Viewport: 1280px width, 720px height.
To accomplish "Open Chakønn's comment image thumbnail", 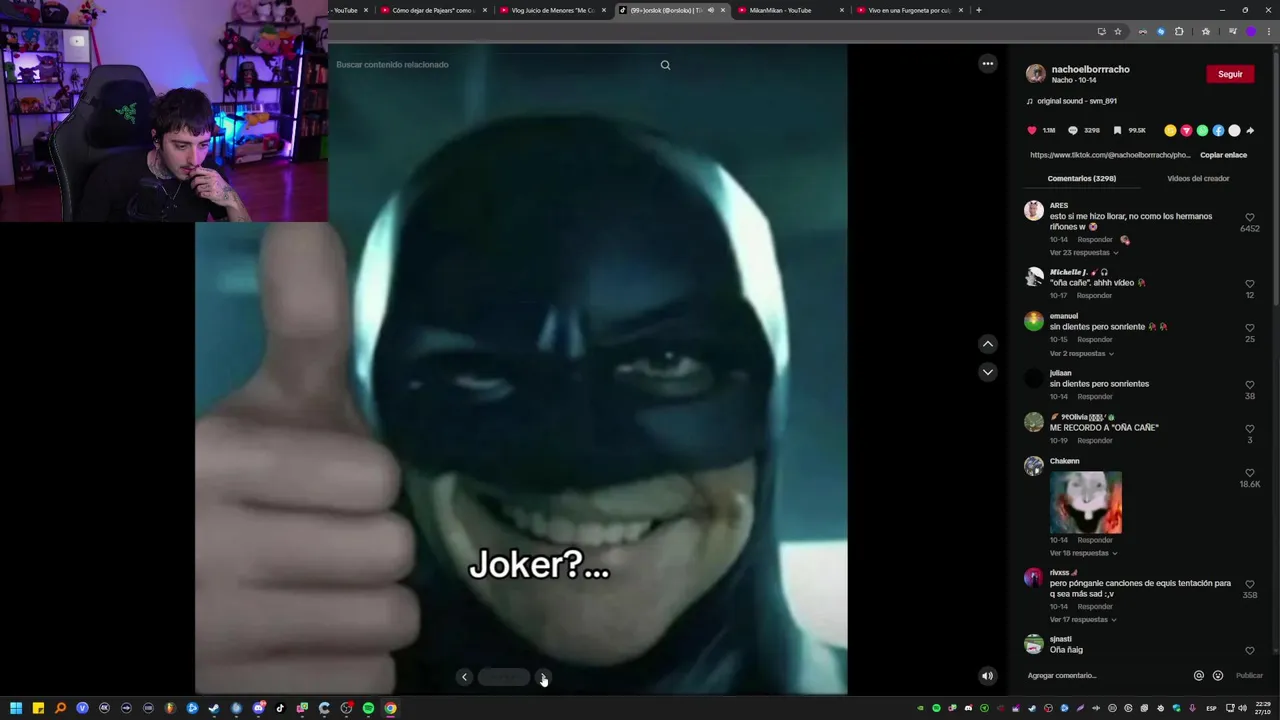I will pos(1086,503).
